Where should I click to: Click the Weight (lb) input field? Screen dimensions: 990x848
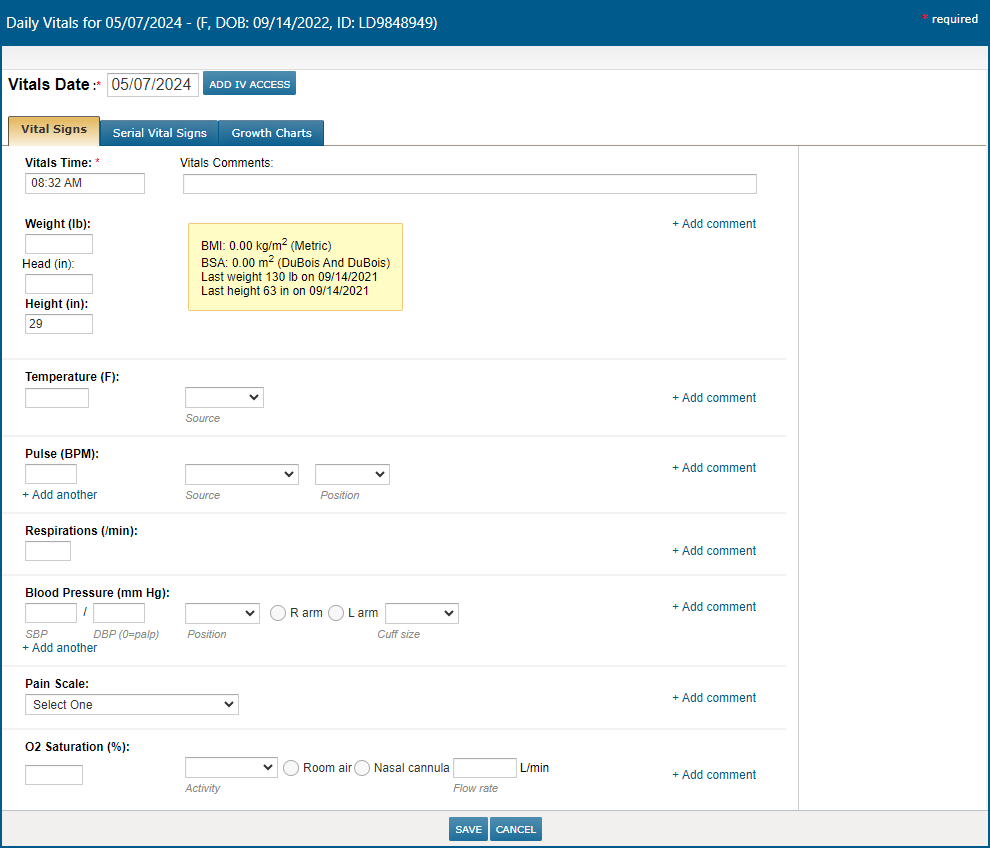coord(59,244)
